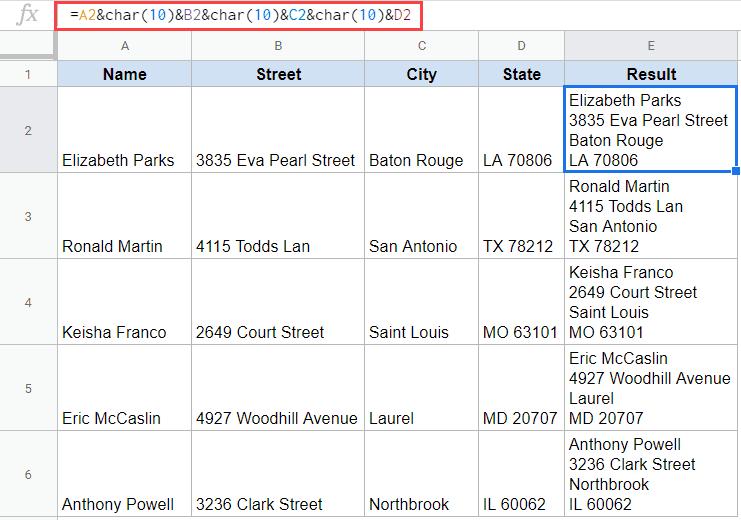This screenshot has height=520, width=741.
Task: Select MD 20707 cell in State column
Action: tap(521, 388)
